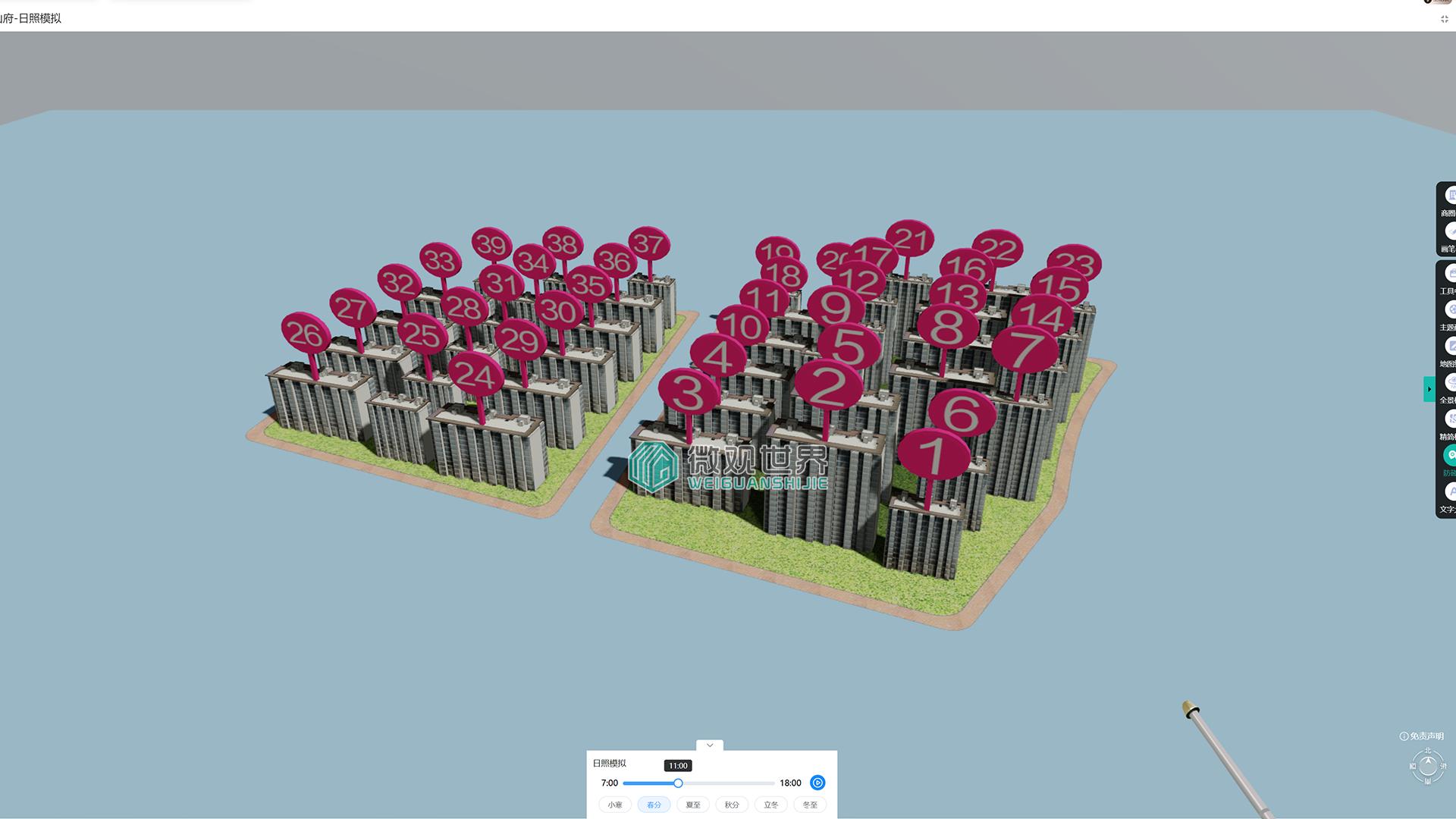Play the sunlight simulation animation
Screen dimensions: 1456x819
pyautogui.click(x=817, y=783)
